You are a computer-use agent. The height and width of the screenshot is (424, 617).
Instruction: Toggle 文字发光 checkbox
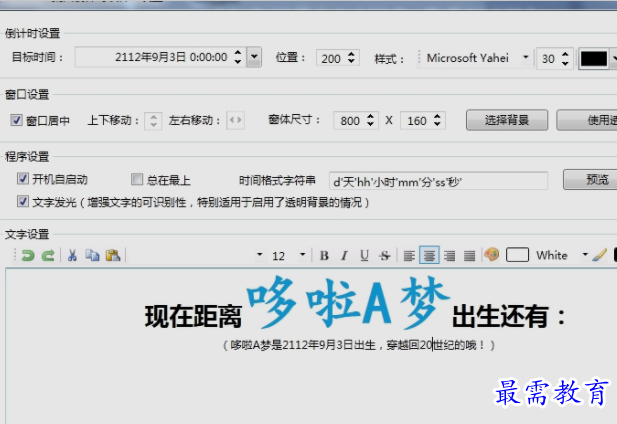[23, 202]
